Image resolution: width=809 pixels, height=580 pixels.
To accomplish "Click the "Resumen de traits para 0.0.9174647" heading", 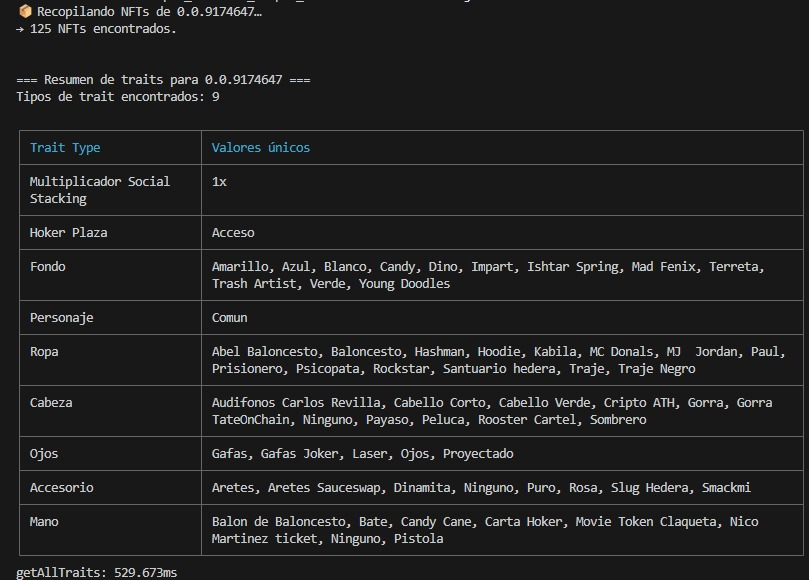I will (x=163, y=80).
